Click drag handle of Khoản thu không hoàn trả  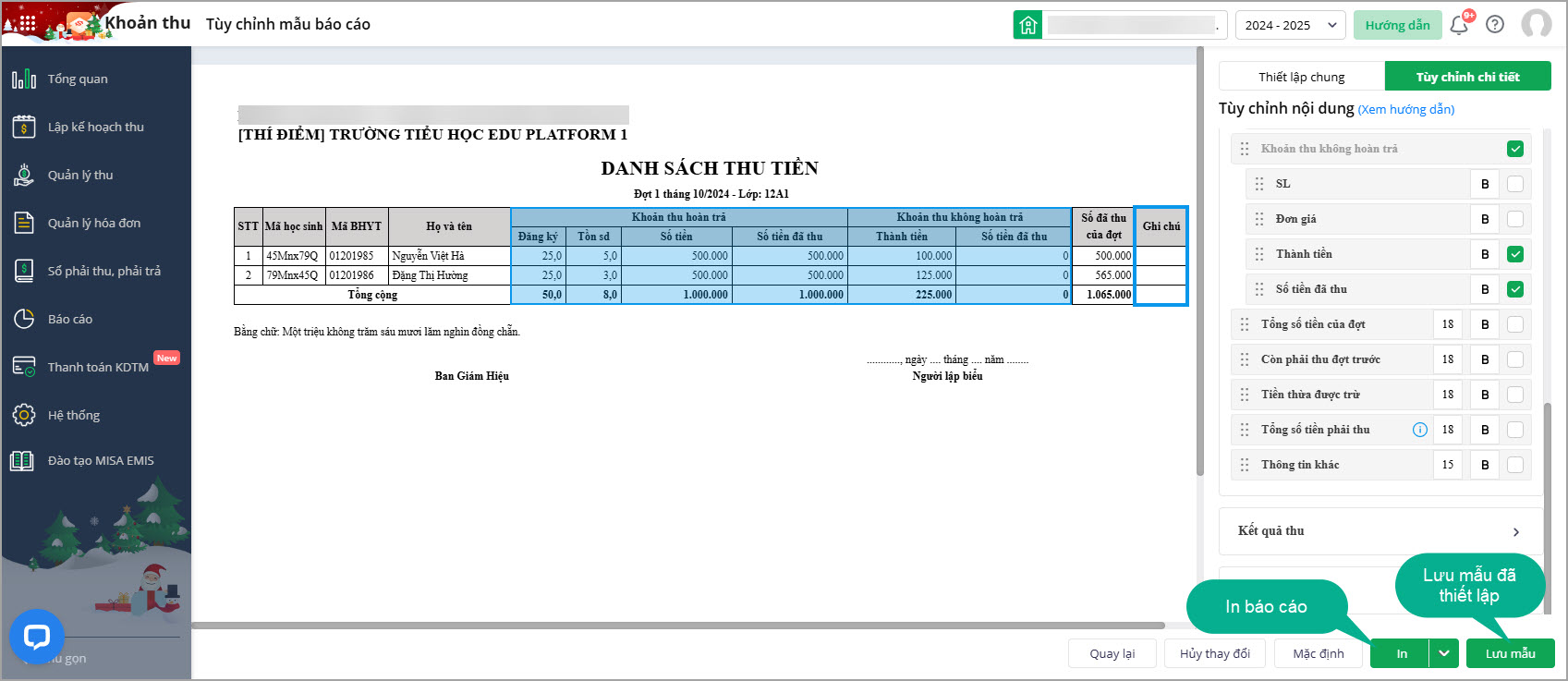coord(1245,149)
